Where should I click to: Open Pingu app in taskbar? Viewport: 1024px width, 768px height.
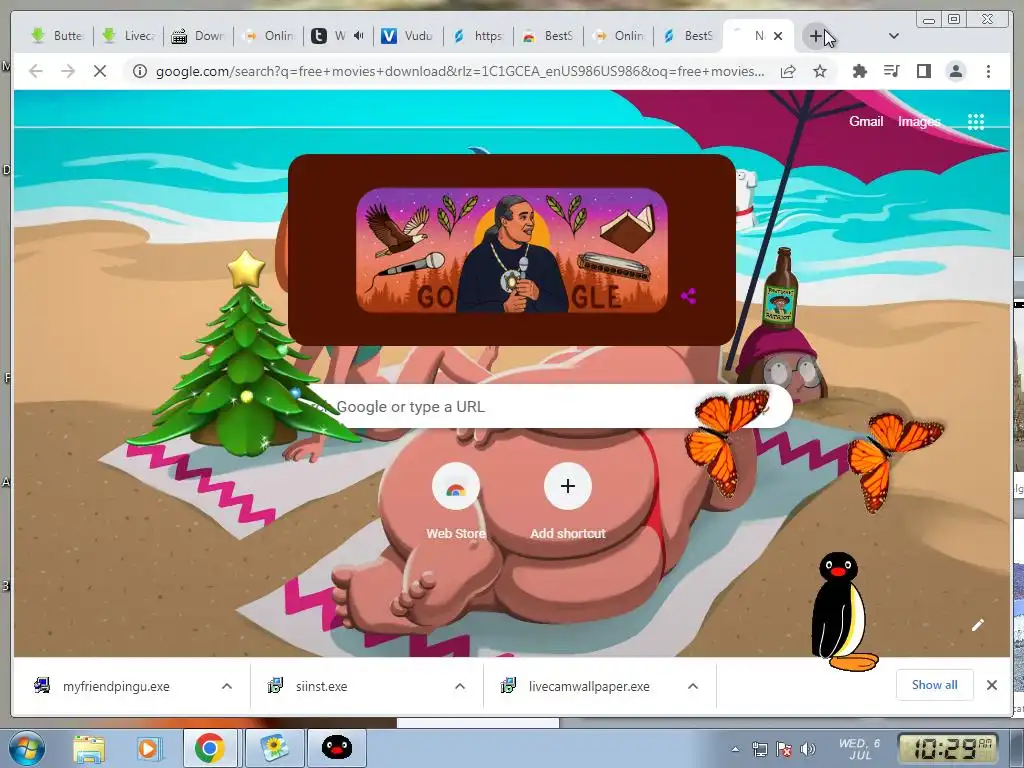(337, 748)
